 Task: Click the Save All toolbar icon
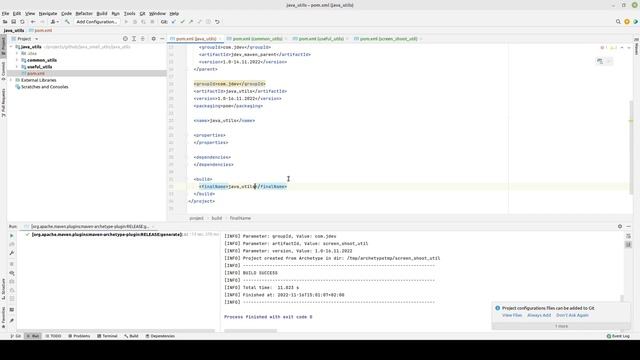13,22
